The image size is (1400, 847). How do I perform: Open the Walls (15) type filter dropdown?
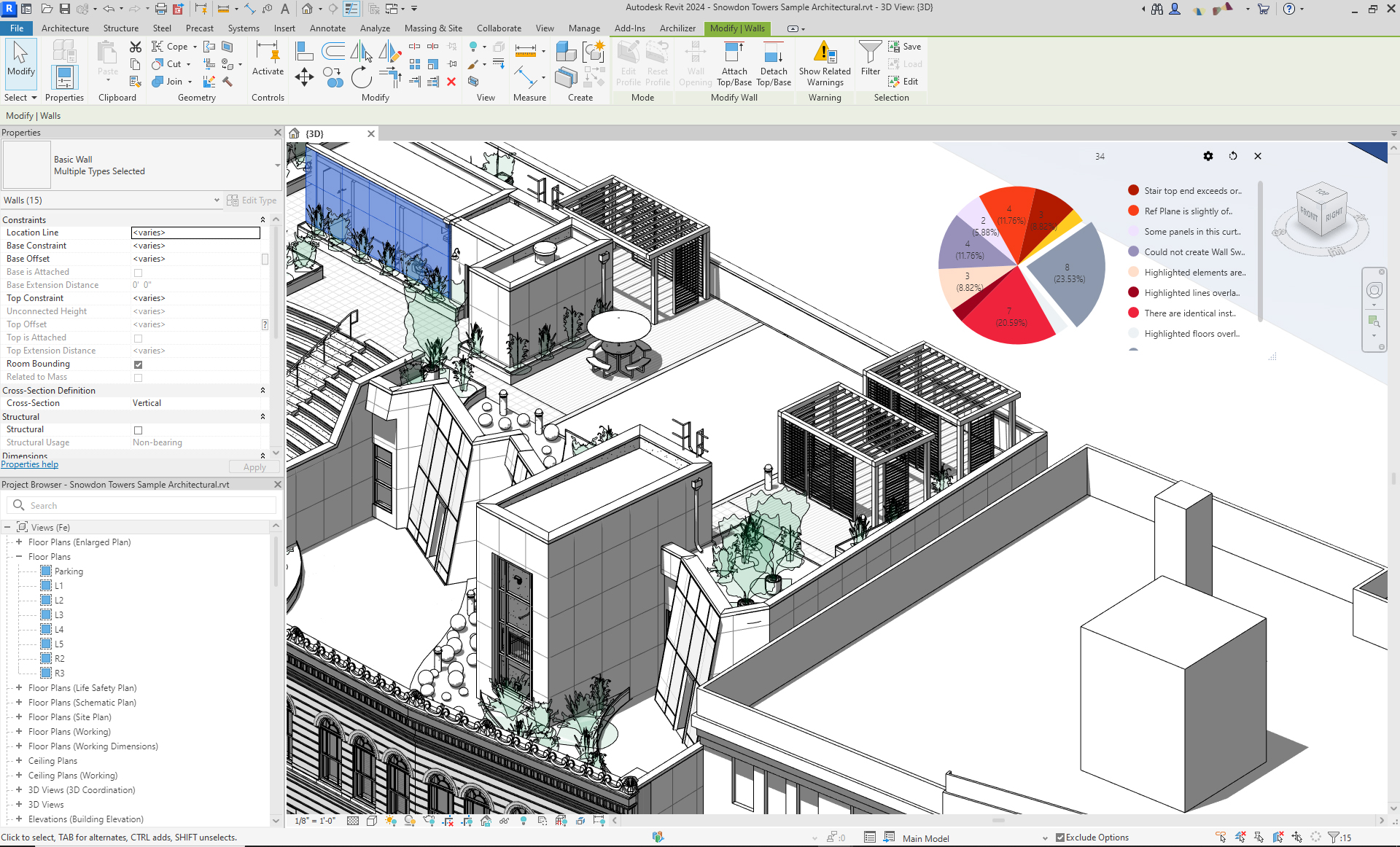pyautogui.click(x=216, y=200)
